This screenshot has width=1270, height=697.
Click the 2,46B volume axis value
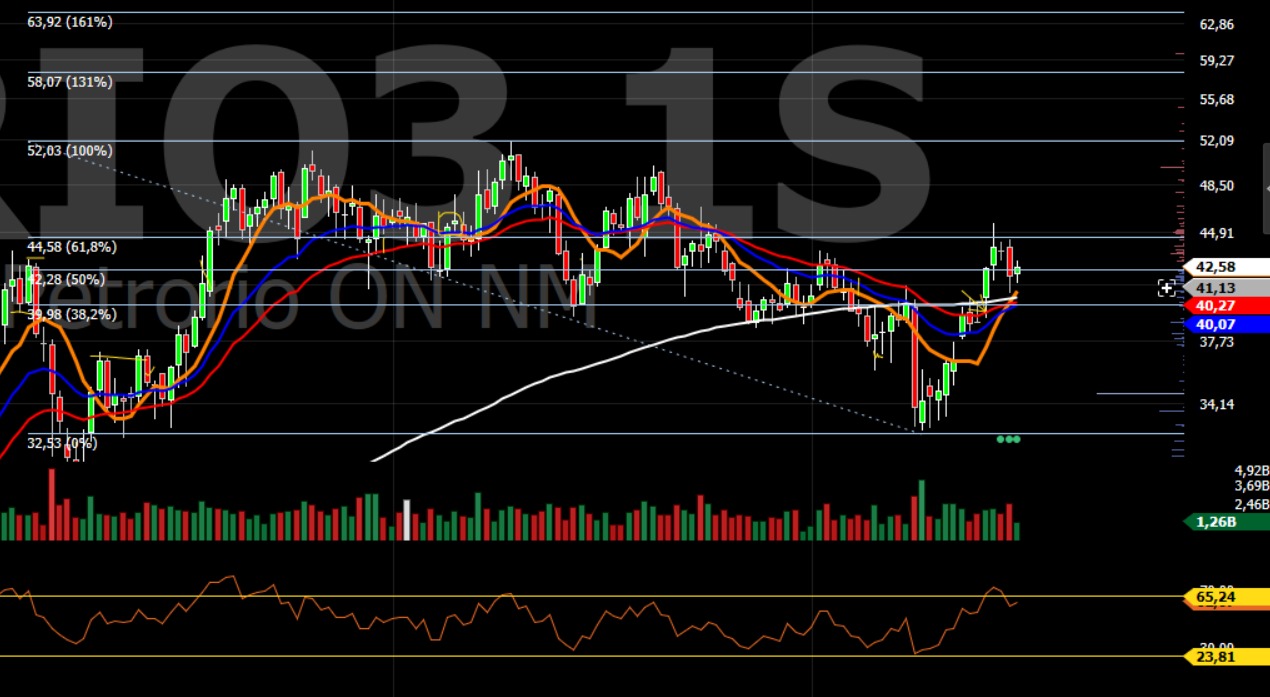click(x=1251, y=504)
